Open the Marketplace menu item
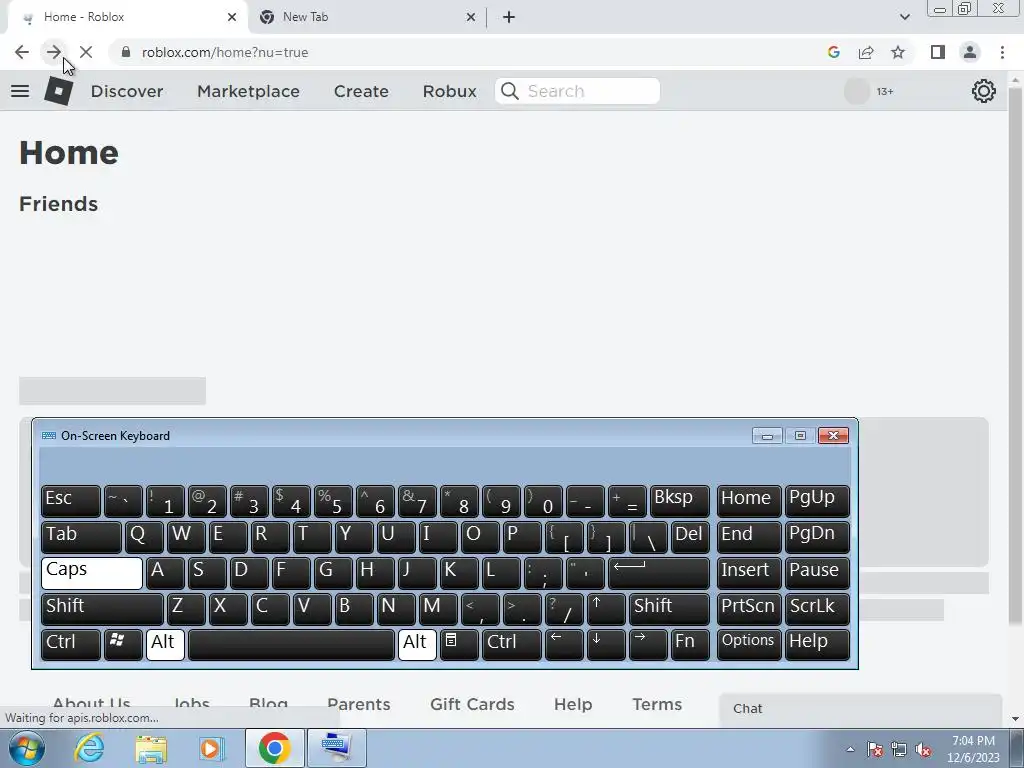1024x768 pixels. click(248, 91)
